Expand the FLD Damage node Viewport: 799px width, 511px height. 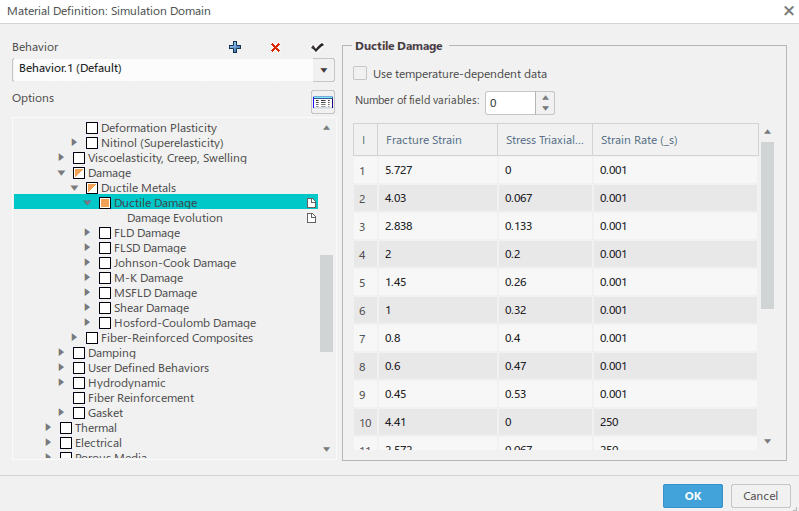(87, 232)
